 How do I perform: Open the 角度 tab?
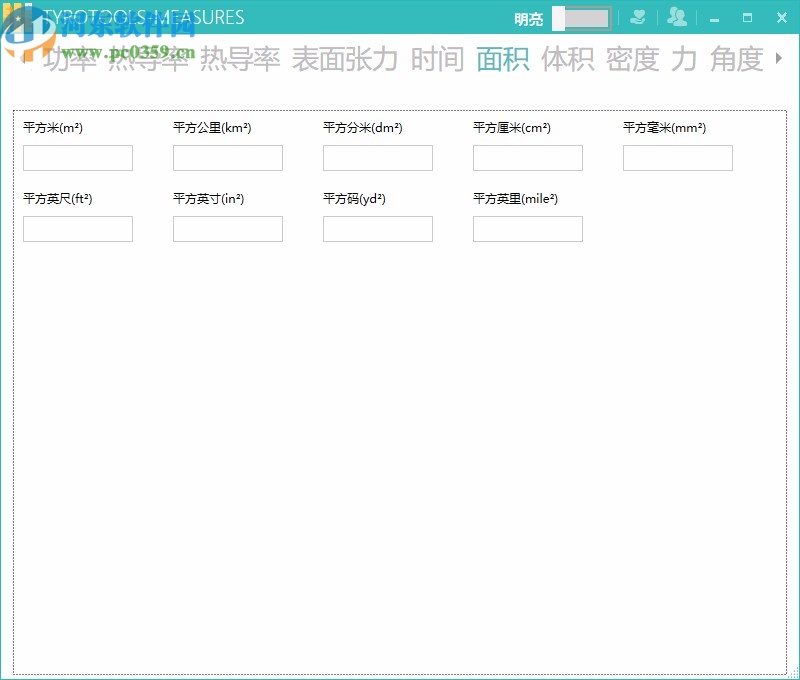coord(738,60)
